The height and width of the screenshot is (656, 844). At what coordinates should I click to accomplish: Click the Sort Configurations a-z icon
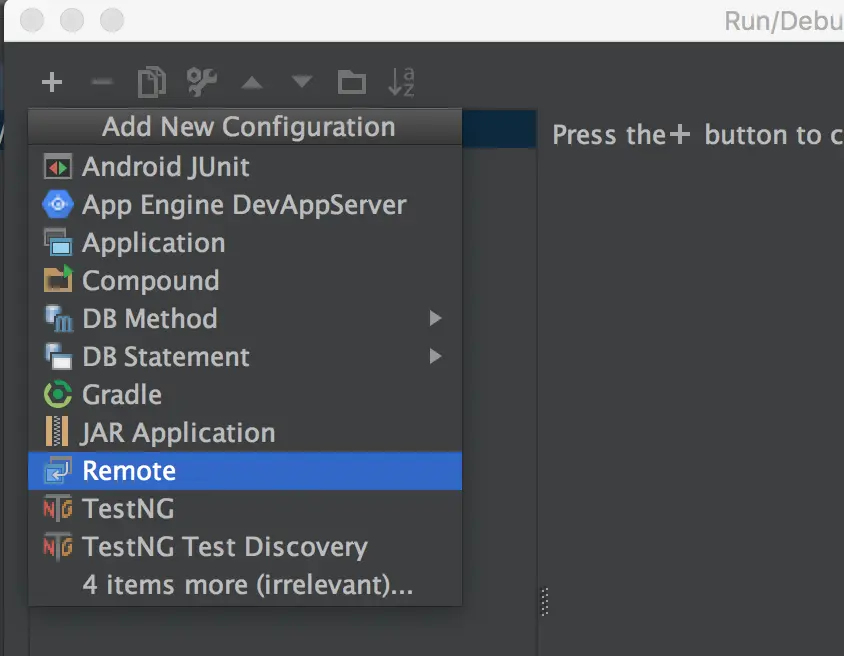[x=402, y=82]
